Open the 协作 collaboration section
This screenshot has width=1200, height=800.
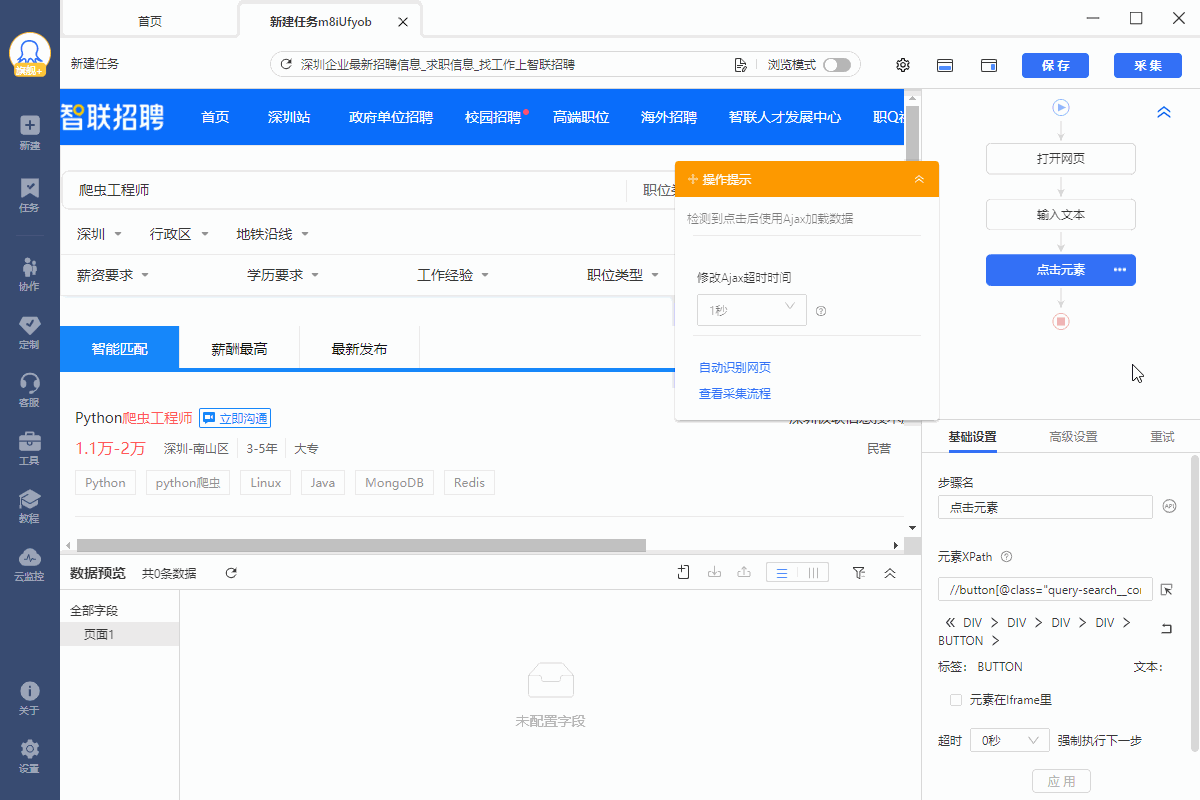tap(29, 273)
